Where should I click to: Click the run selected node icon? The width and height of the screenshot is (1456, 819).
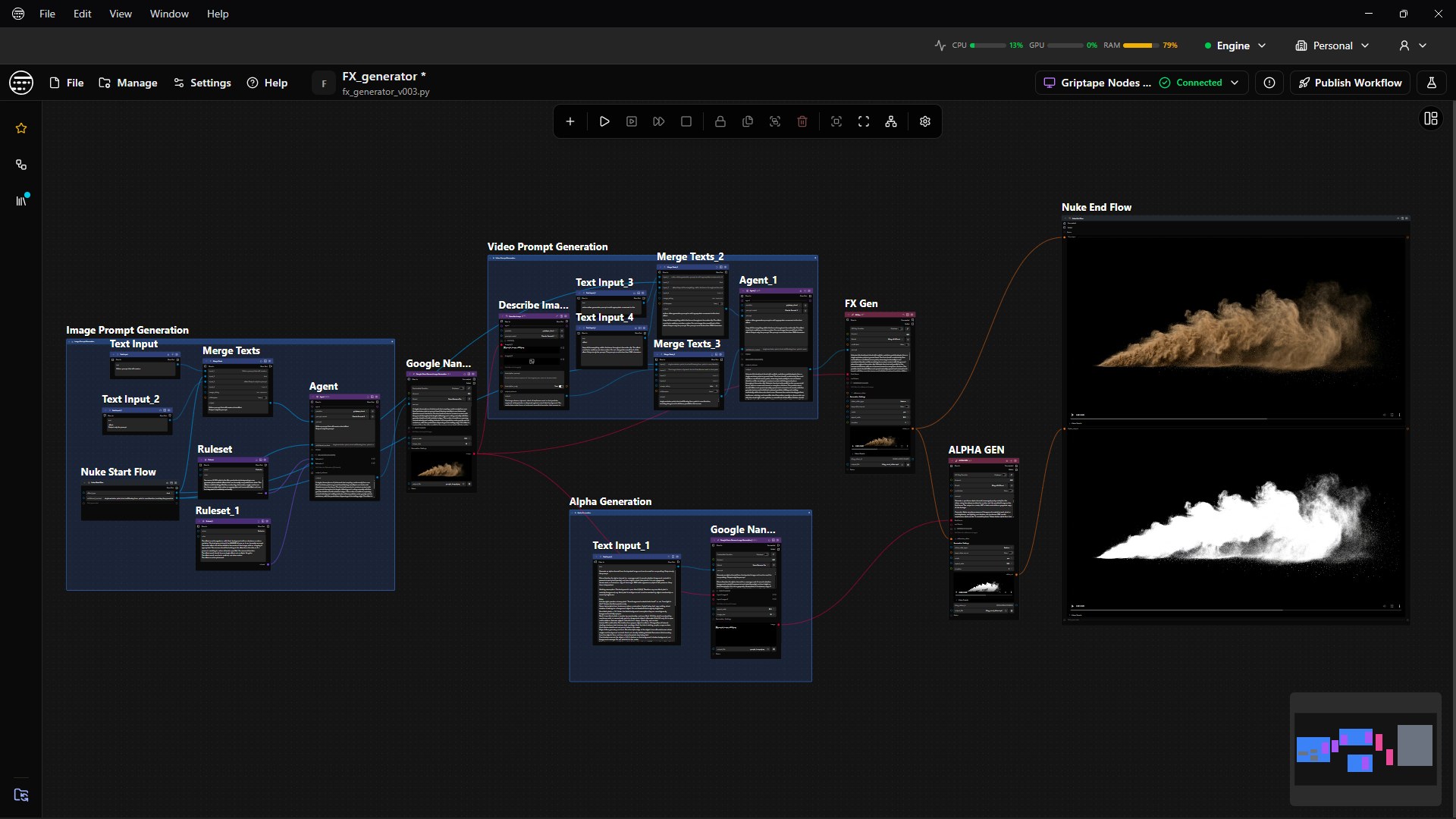[x=632, y=121]
